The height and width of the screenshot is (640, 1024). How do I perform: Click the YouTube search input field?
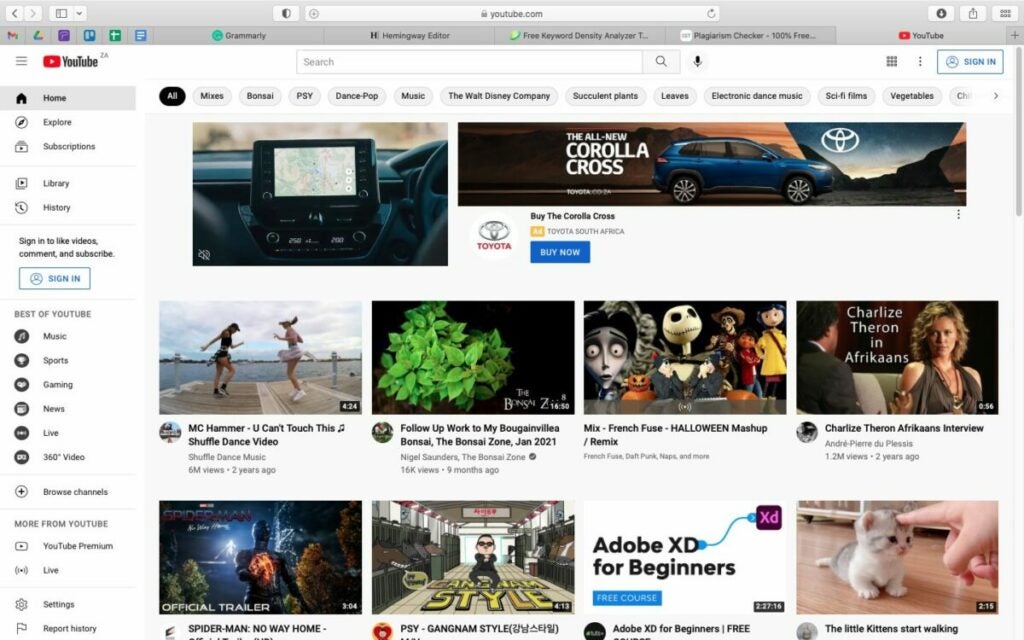(x=470, y=61)
